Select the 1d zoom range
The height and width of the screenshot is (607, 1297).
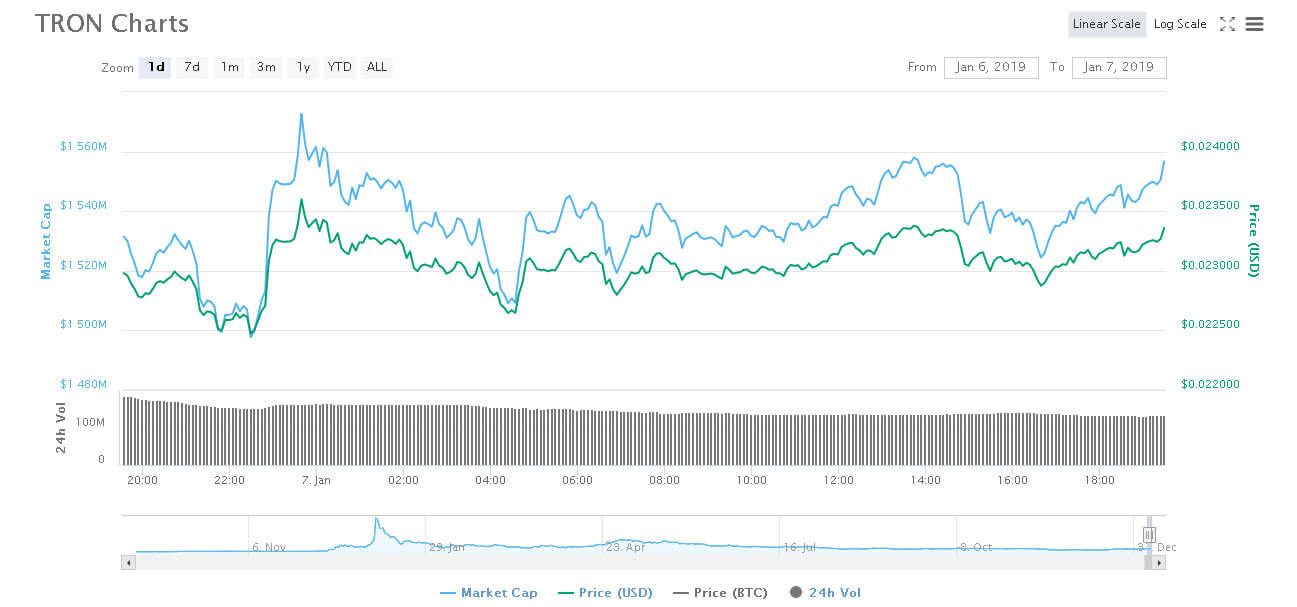pyautogui.click(x=156, y=67)
